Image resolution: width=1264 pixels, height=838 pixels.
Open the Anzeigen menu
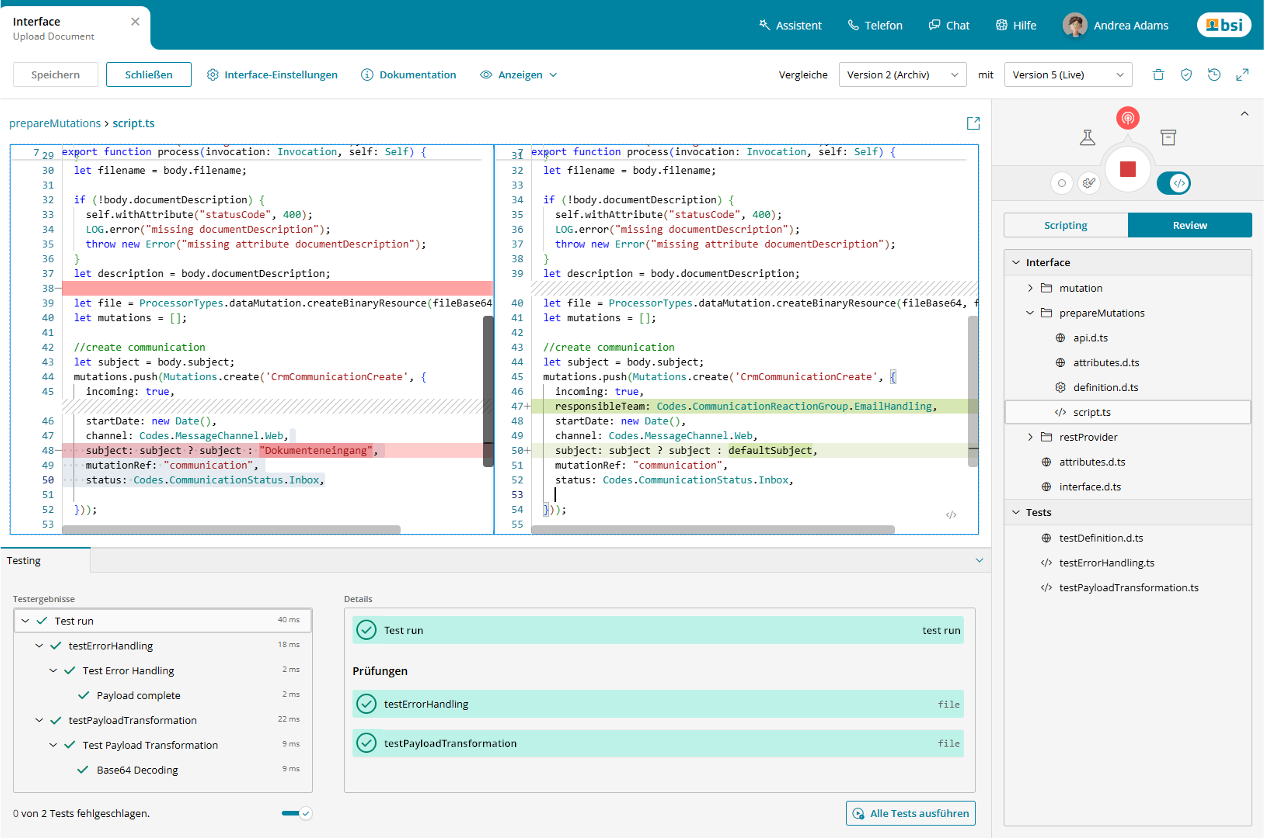(518, 74)
